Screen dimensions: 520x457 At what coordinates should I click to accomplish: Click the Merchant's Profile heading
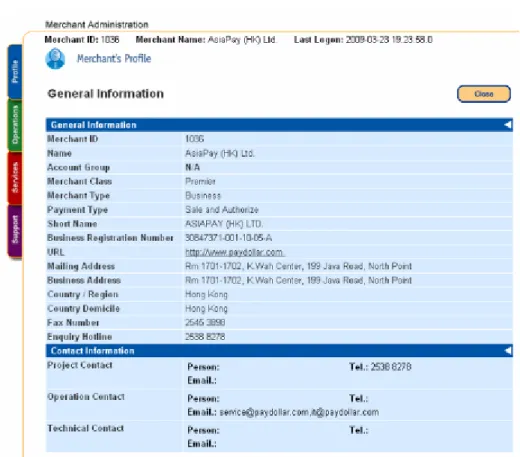(x=114, y=59)
